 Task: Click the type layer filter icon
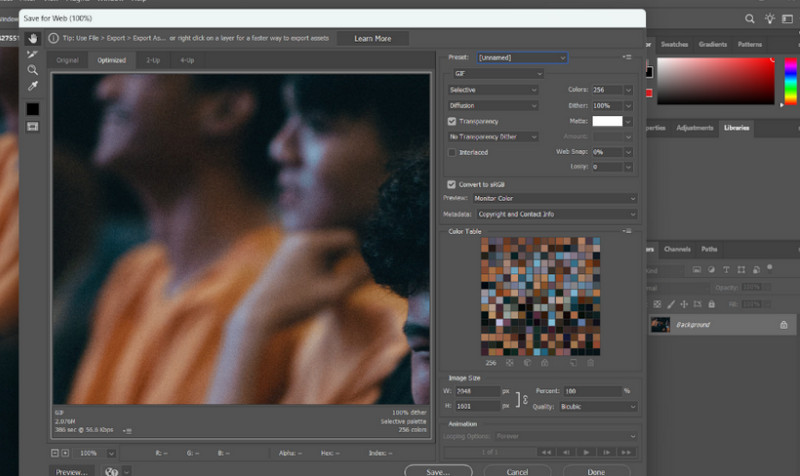(726, 269)
